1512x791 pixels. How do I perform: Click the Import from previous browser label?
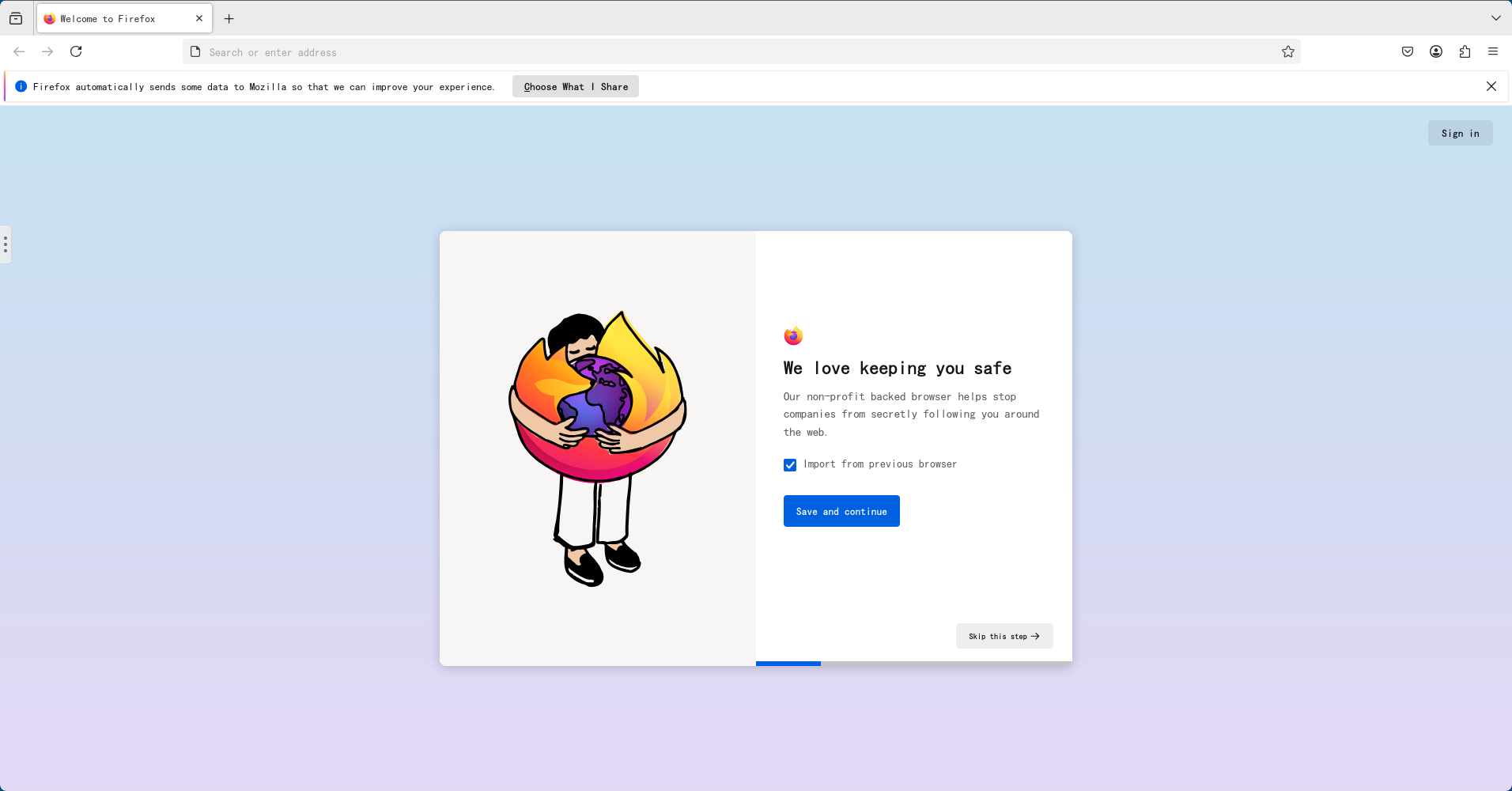point(880,464)
